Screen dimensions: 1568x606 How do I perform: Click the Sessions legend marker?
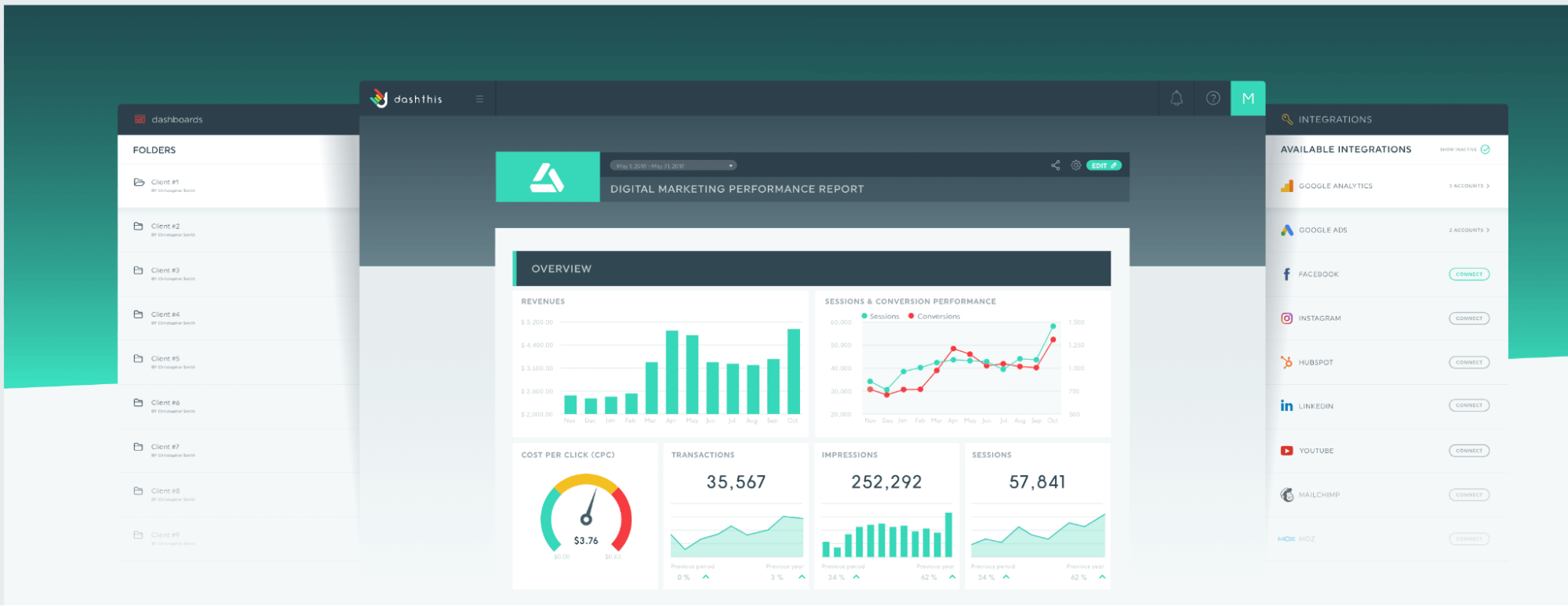click(864, 316)
